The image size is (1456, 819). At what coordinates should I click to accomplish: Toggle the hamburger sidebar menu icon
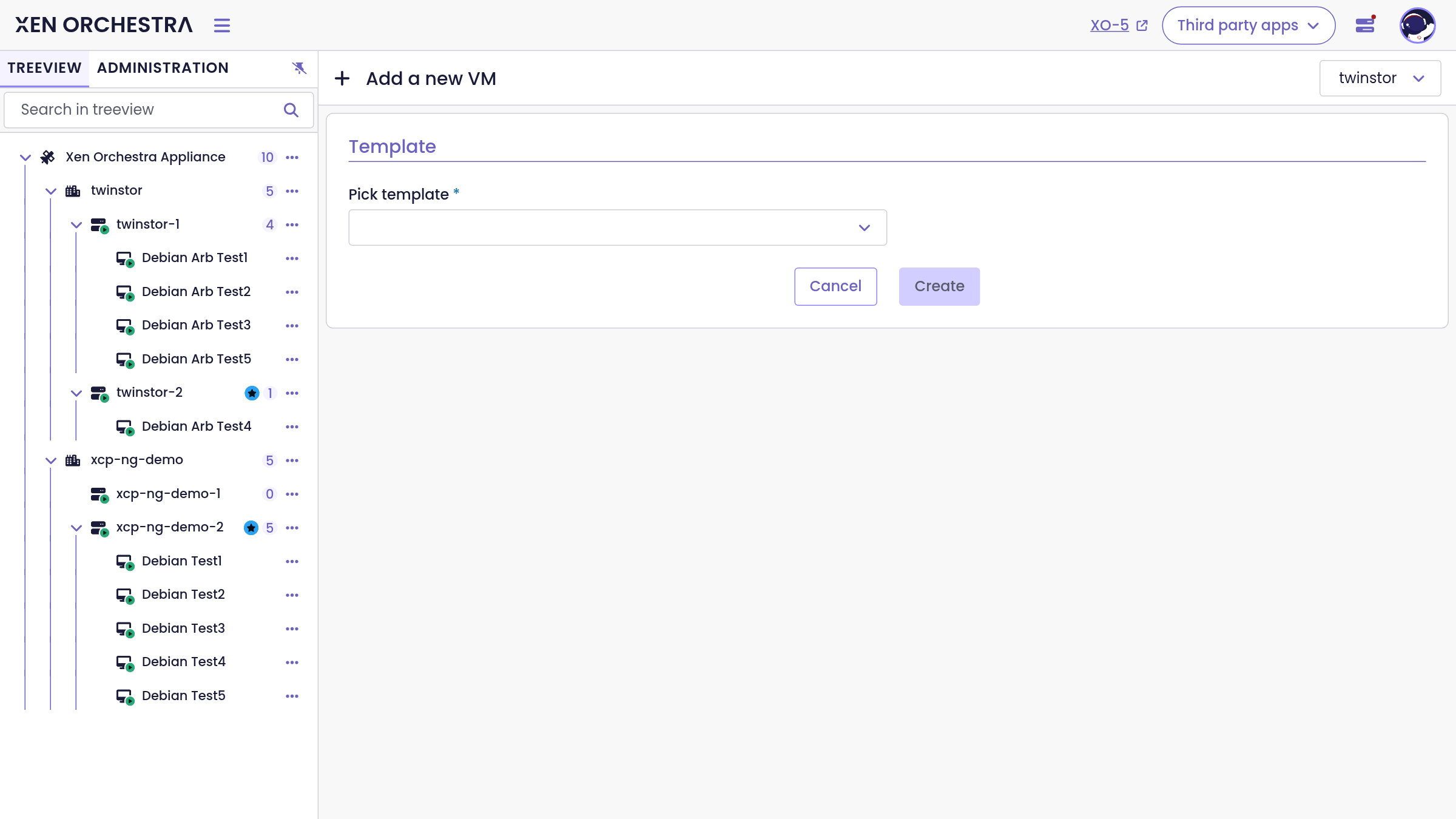tap(222, 25)
